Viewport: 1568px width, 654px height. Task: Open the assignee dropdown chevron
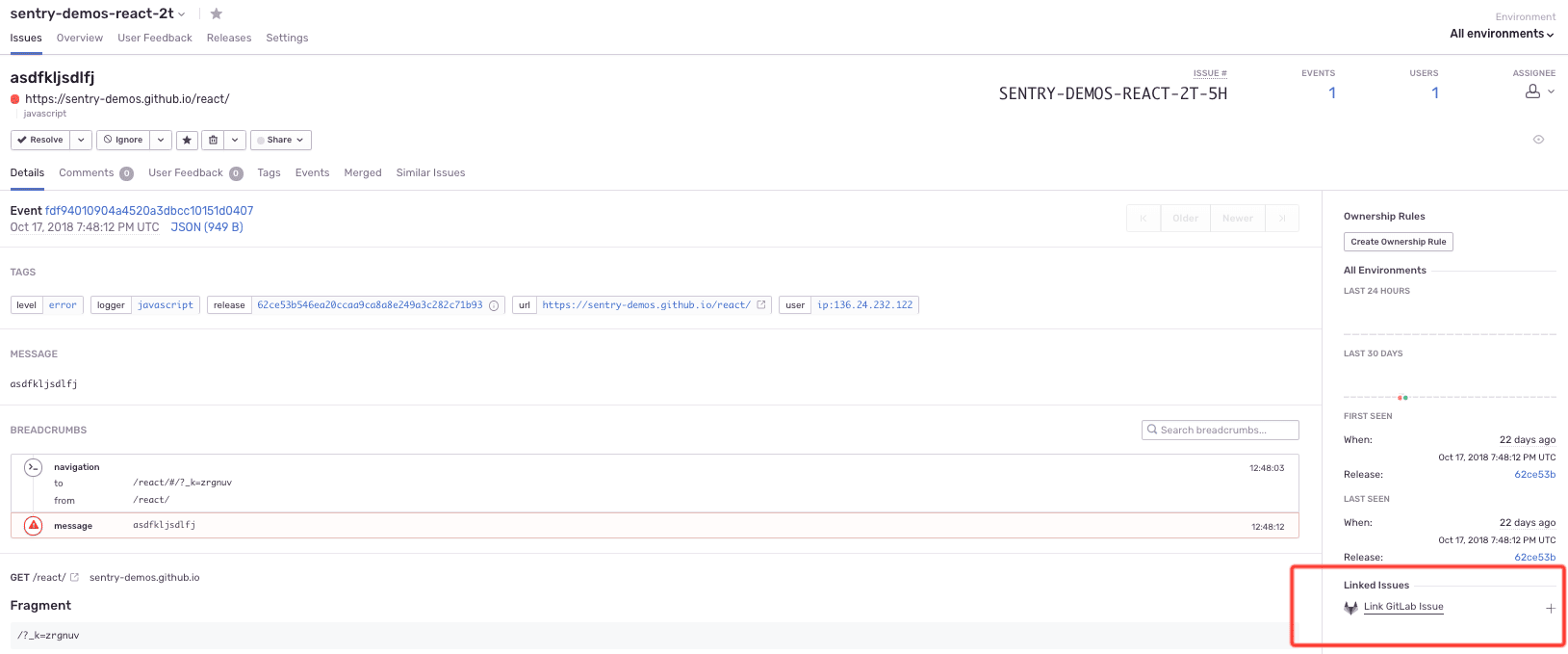tap(1551, 92)
